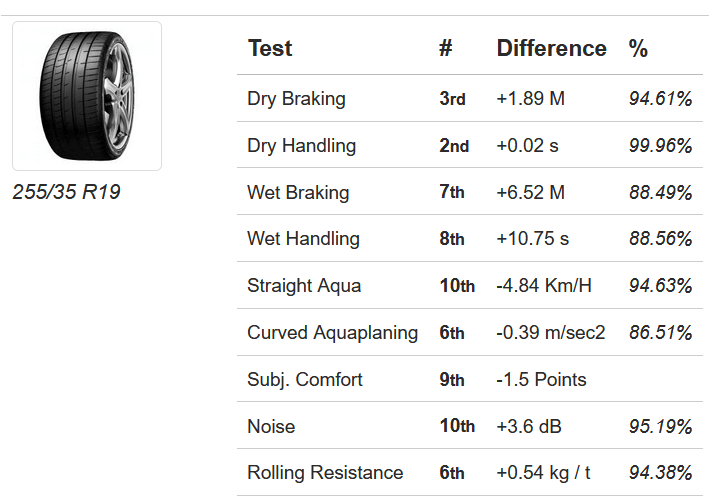
Task: Click the Noise test label
Action: (271, 427)
